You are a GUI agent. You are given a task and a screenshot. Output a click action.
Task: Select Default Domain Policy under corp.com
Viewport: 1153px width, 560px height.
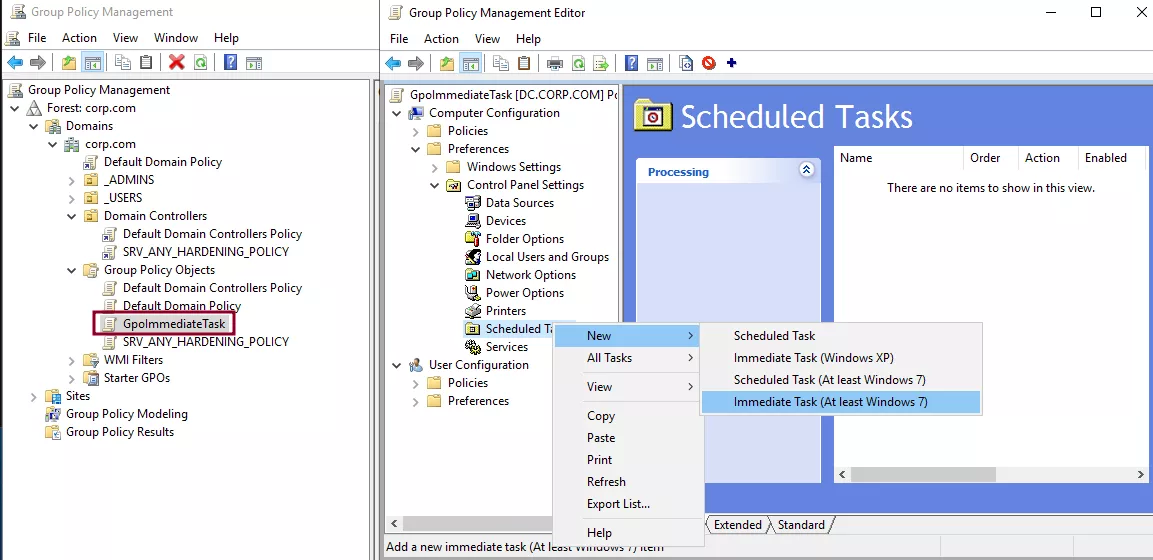pyautogui.click(x=163, y=162)
